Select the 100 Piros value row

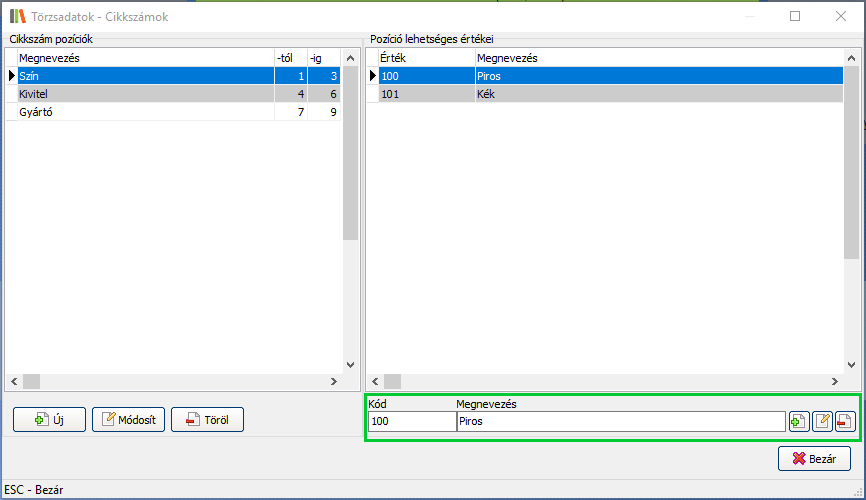pyautogui.click(x=610, y=76)
